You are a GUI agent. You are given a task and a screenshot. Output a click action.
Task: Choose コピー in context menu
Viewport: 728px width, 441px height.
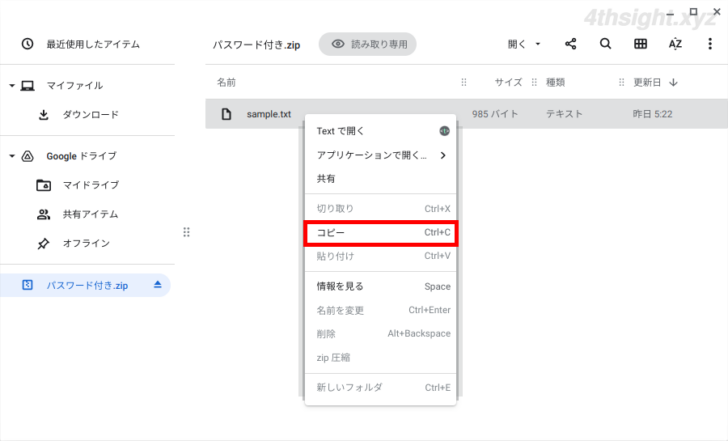pos(380,233)
